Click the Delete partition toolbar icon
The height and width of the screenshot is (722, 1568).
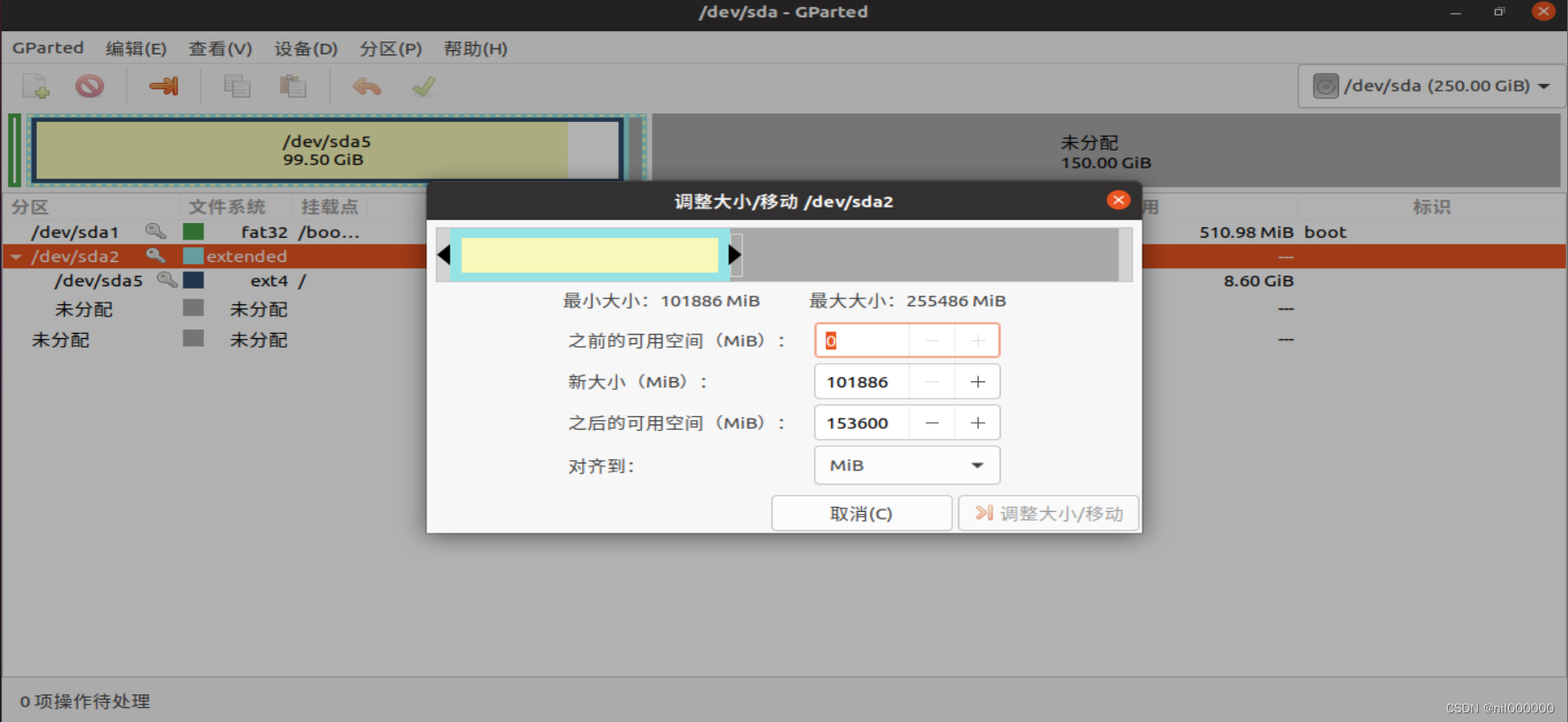point(89,86)
